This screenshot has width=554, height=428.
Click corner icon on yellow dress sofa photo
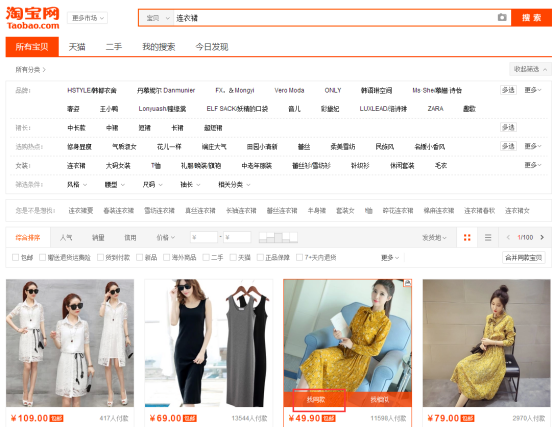click(408, 283)
